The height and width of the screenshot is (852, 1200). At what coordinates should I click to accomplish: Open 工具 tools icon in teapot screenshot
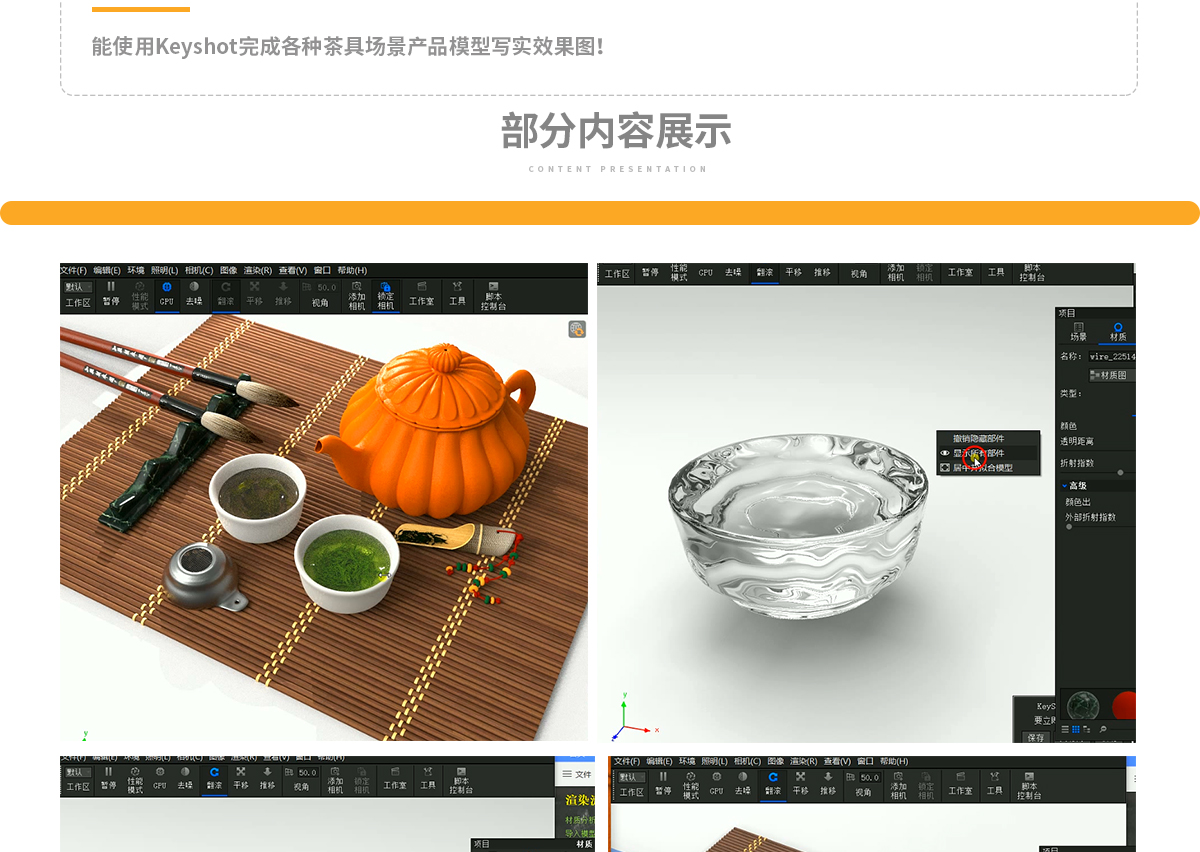pos(457,286)
